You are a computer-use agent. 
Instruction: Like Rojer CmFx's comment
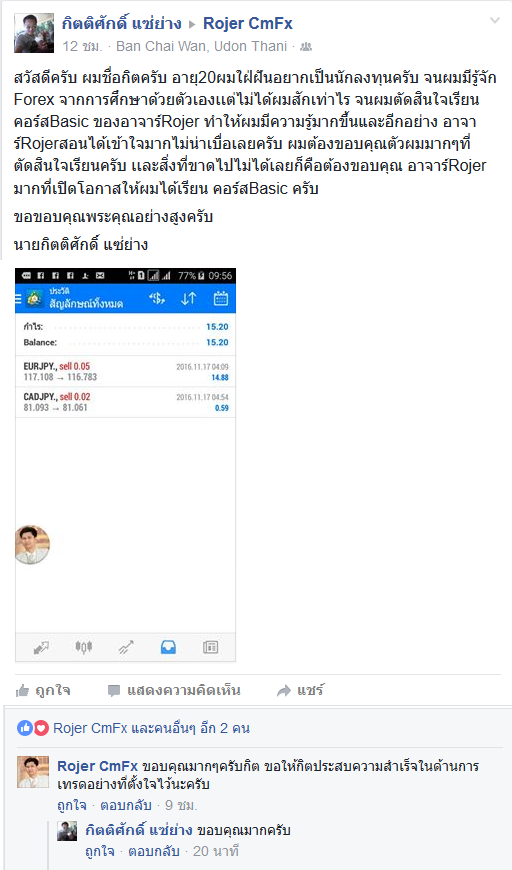72,805
